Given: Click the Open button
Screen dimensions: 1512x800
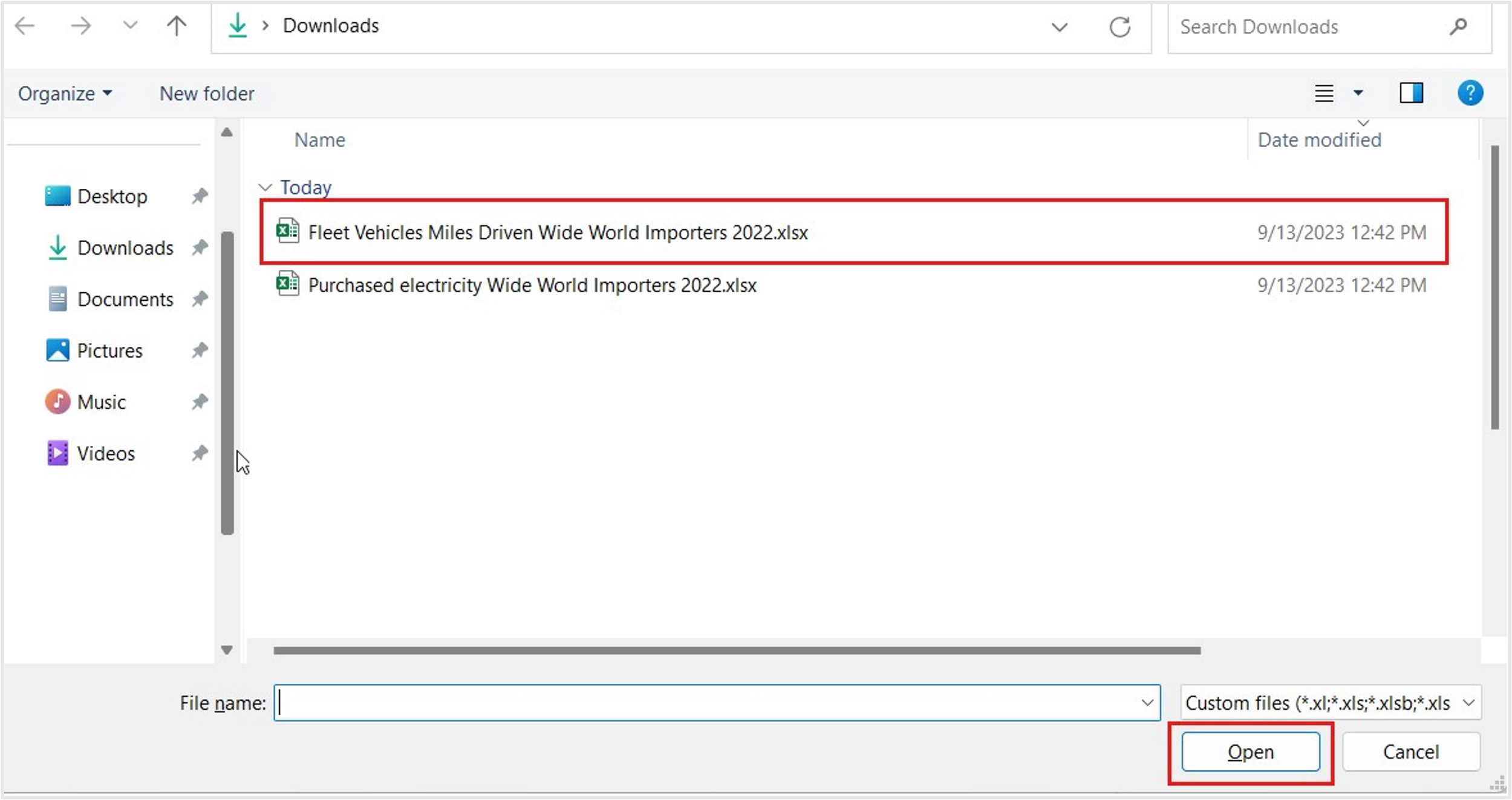Looking at the screenshot, I should tap(1250, 752).
